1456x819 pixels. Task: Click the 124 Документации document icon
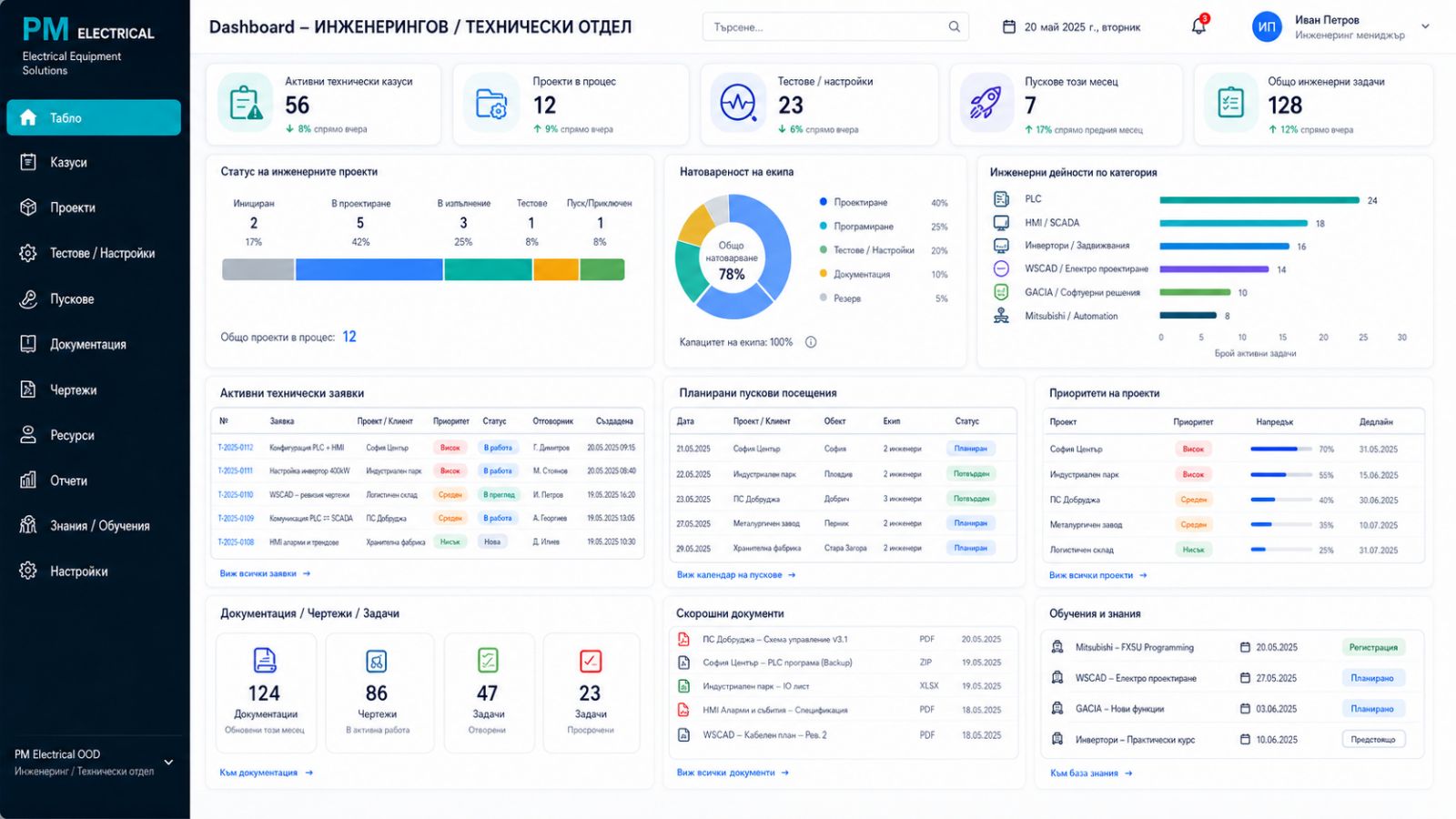(264, 660)
